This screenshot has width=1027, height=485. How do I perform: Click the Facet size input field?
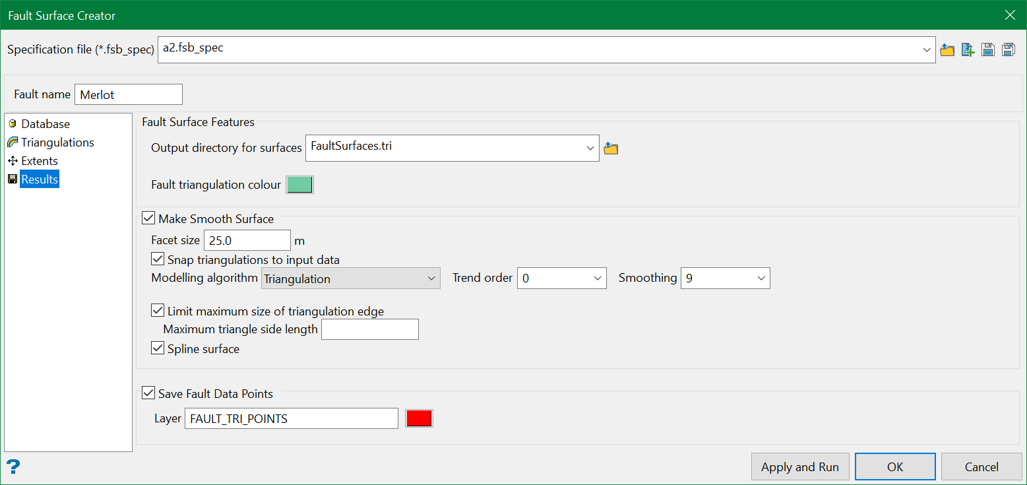(248, 241)
